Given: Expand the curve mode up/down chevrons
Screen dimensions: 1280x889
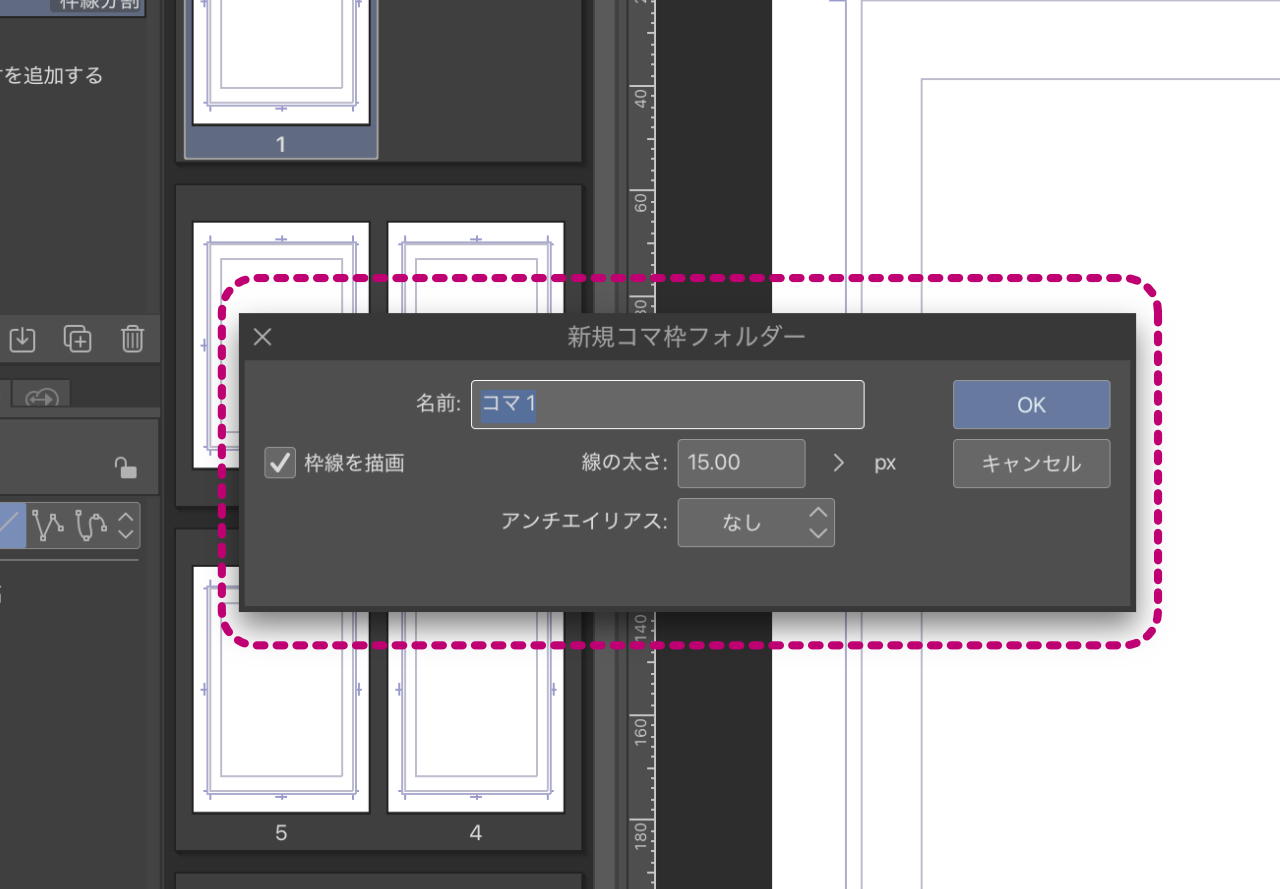Looking at the screenshot, I should click(126, 525).
